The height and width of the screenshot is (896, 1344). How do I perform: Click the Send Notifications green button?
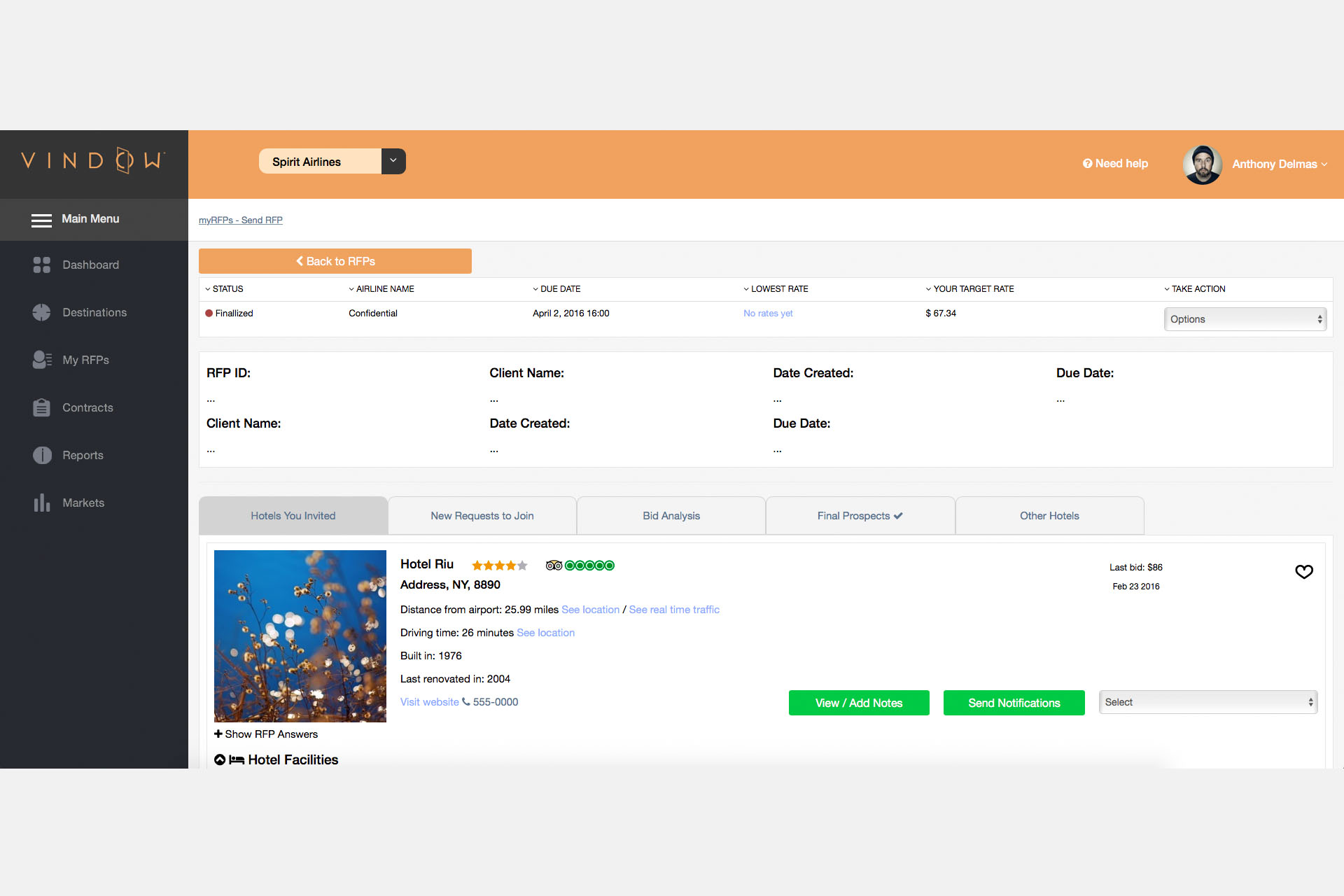click(1014, 701)
